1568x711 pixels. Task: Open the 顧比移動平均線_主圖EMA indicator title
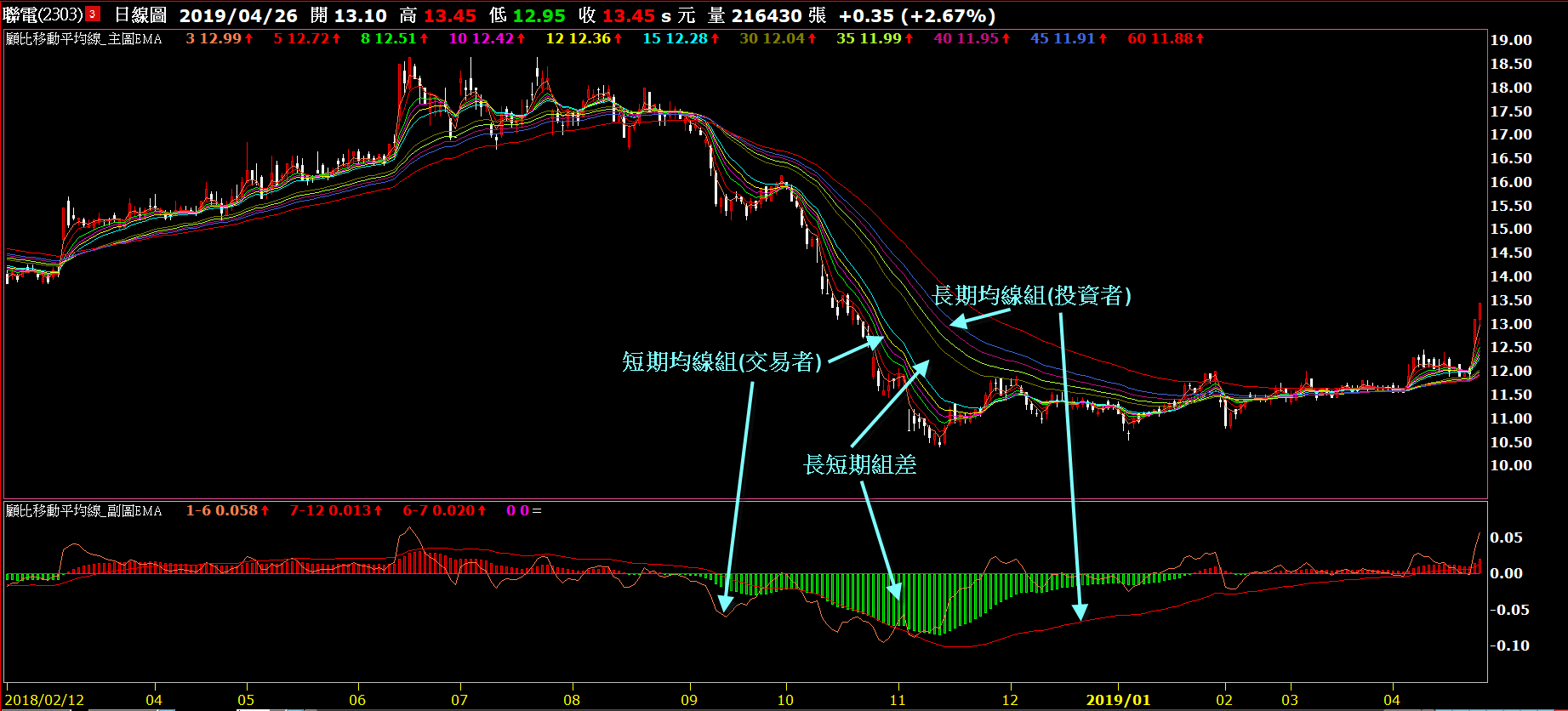83,39
